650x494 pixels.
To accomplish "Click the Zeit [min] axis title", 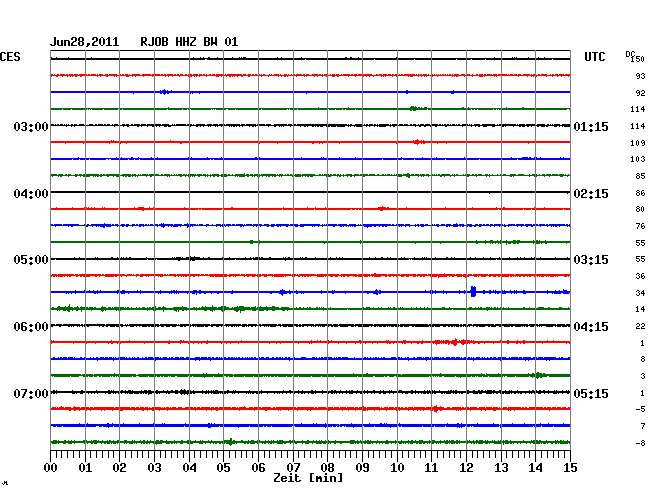I will point(308,478).
